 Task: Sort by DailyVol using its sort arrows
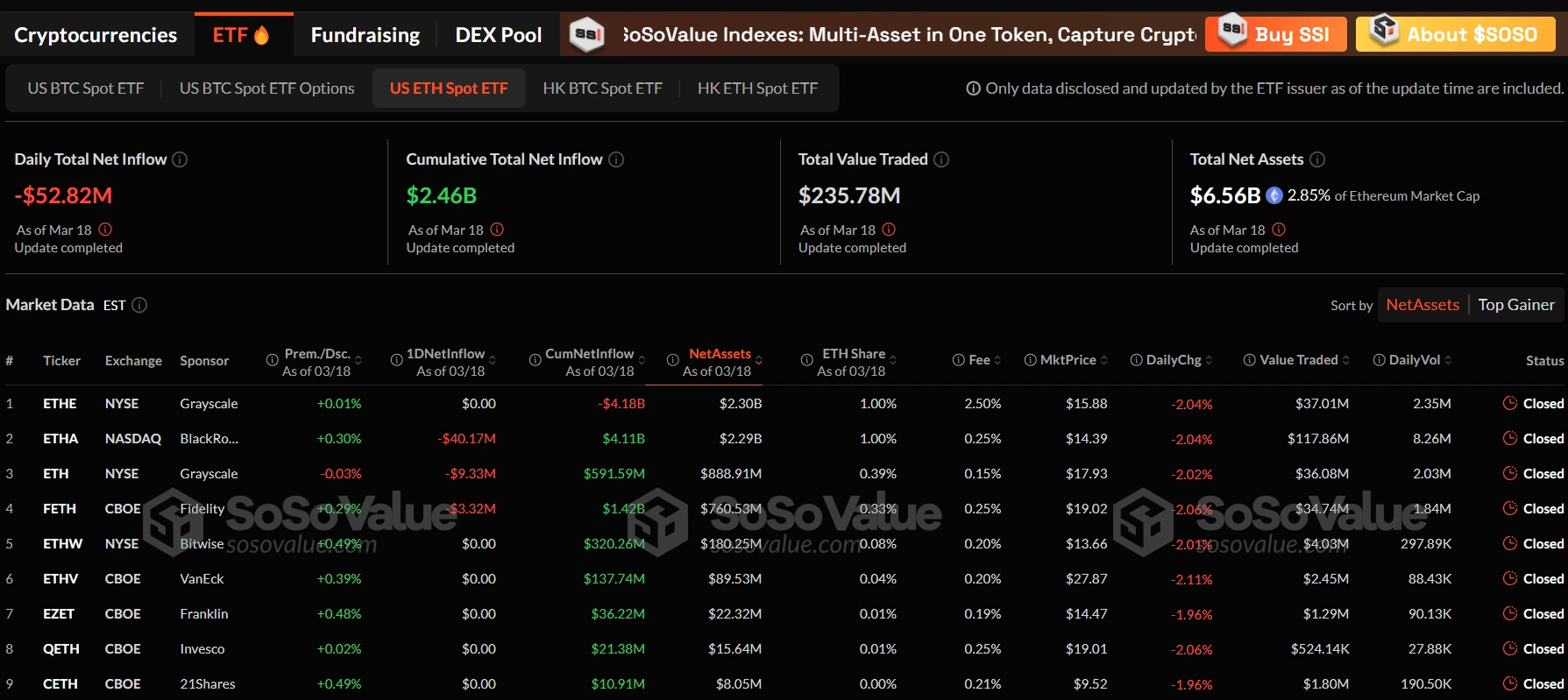pos(1448,360)
